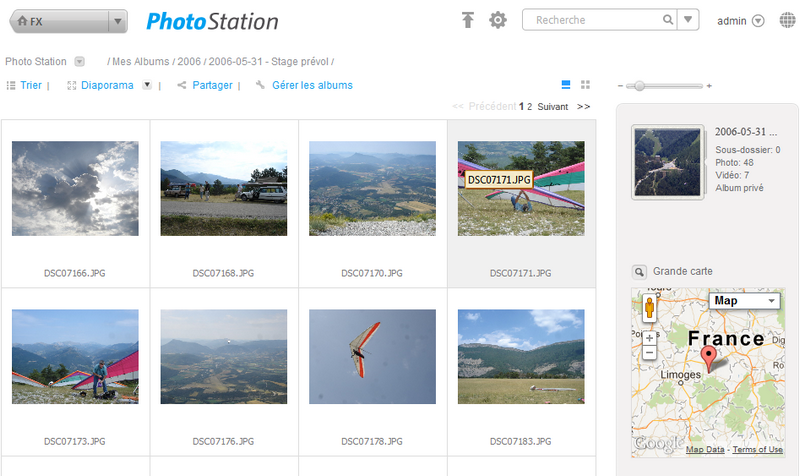The height and width of the screenshot is (476, 800).
Task: Open DSC07178.JPG flying glider thumbnail
Action: click(x=372, y=357)
